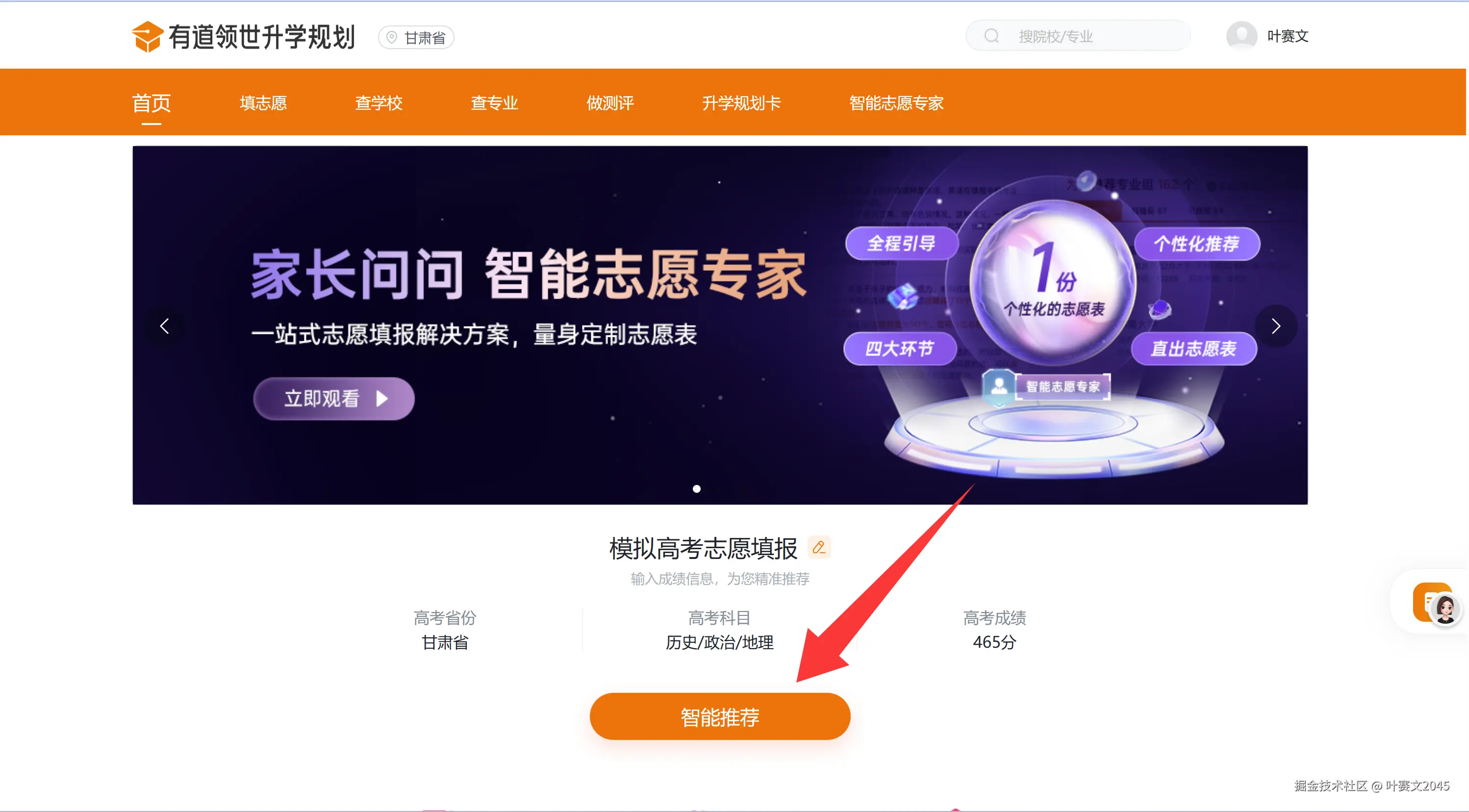Click the search magnifier icon
This screenshot has height=812, width=1469.
point(992,36)
